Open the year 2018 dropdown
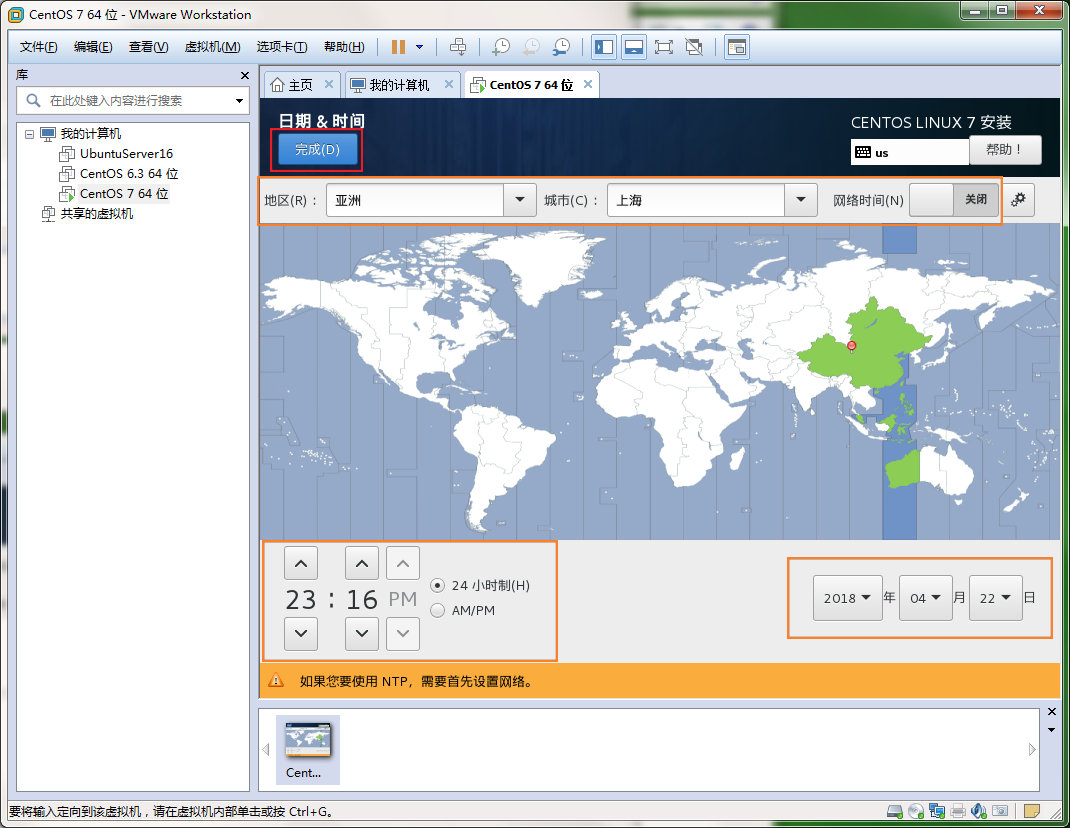This screenshot has width=1070, height=828. click(x=848, y=598)
